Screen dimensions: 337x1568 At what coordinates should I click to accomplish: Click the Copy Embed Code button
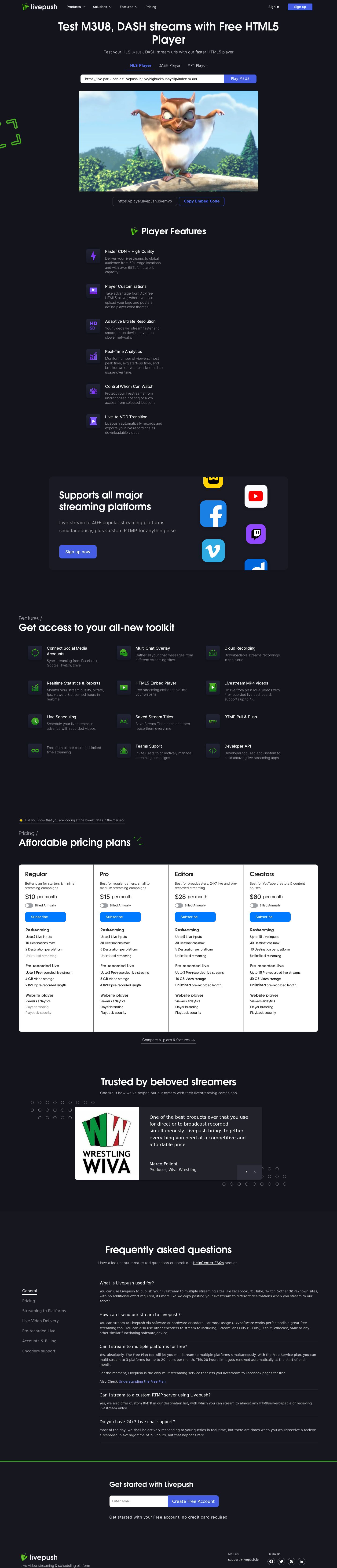(x=201, y=201)
